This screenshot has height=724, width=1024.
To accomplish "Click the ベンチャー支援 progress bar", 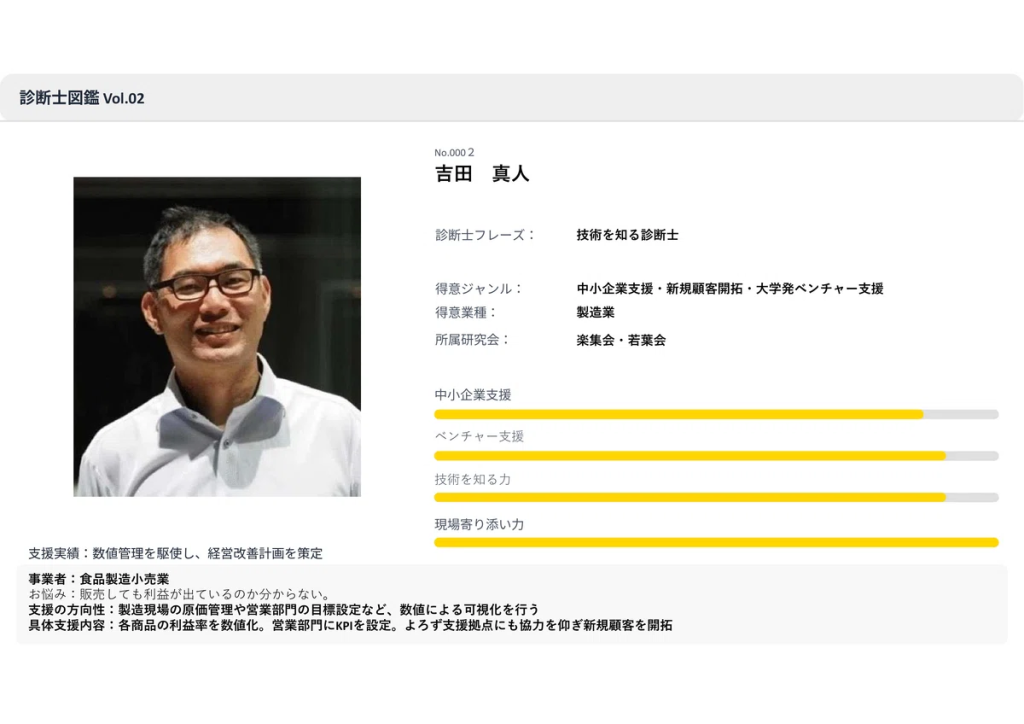I will [690, 456].
